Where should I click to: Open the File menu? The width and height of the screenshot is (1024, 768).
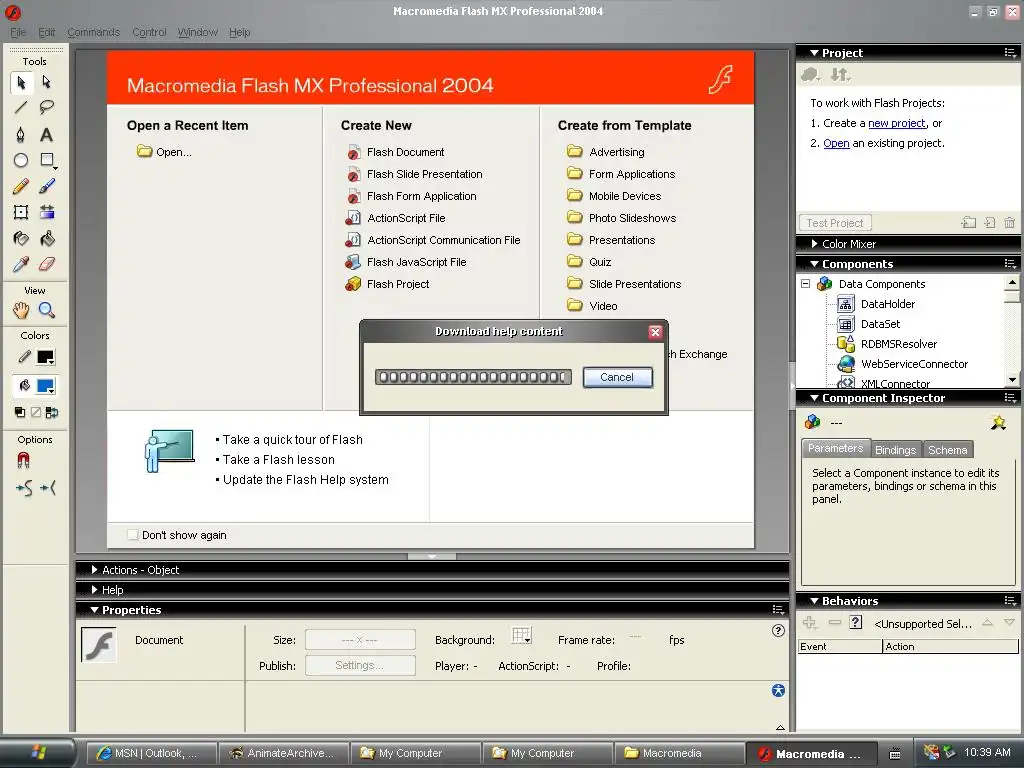tap(18, 32)
